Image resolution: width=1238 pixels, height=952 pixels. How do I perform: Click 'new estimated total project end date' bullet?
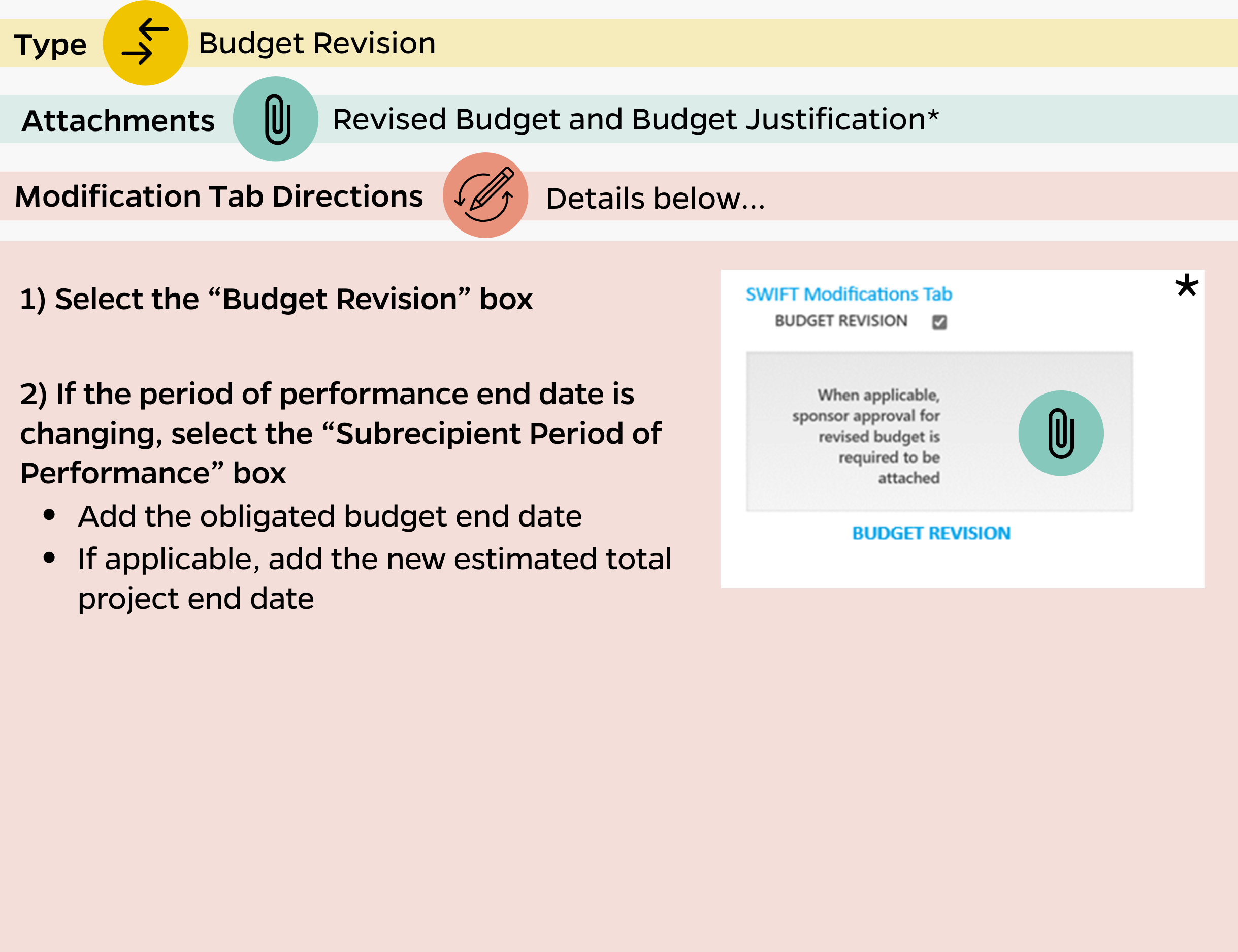[375, 579]
